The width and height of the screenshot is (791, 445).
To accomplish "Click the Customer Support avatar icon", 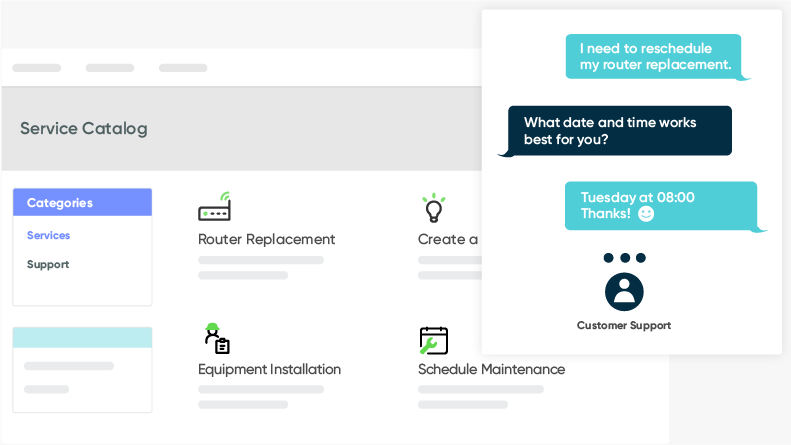I will click(624, 292).
